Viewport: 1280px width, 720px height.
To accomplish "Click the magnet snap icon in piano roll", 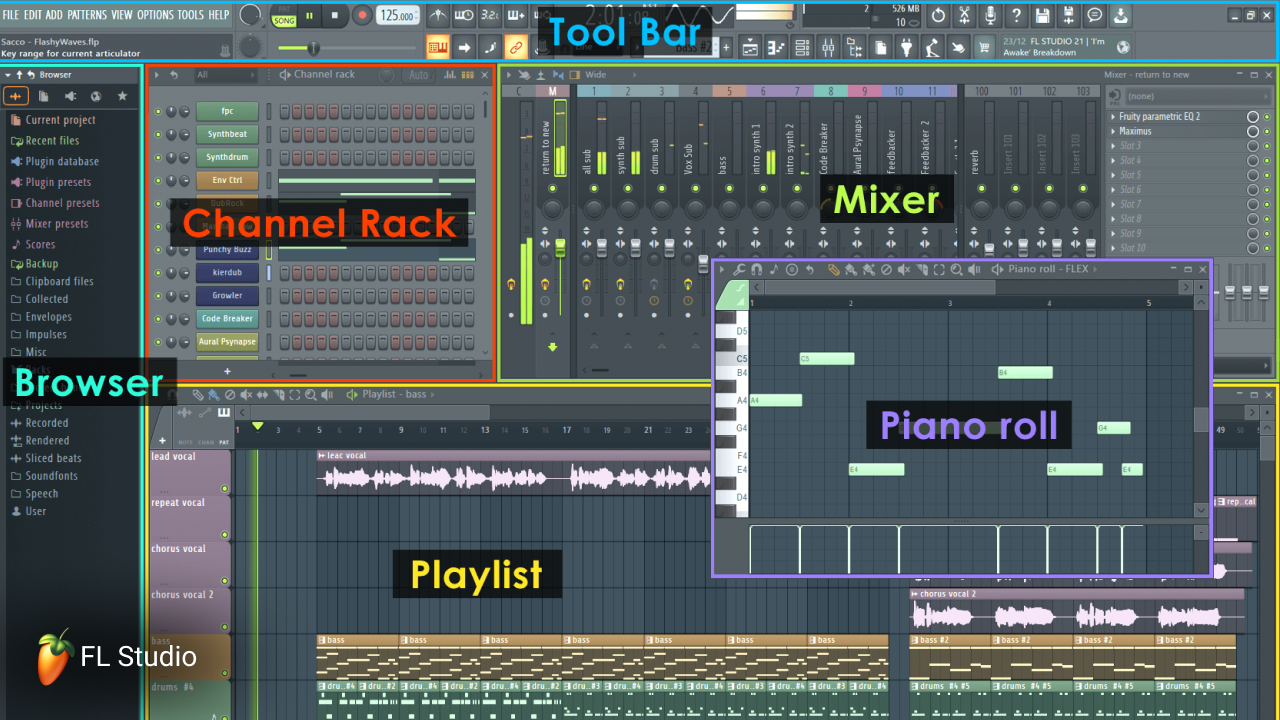I will pos(757,269).
